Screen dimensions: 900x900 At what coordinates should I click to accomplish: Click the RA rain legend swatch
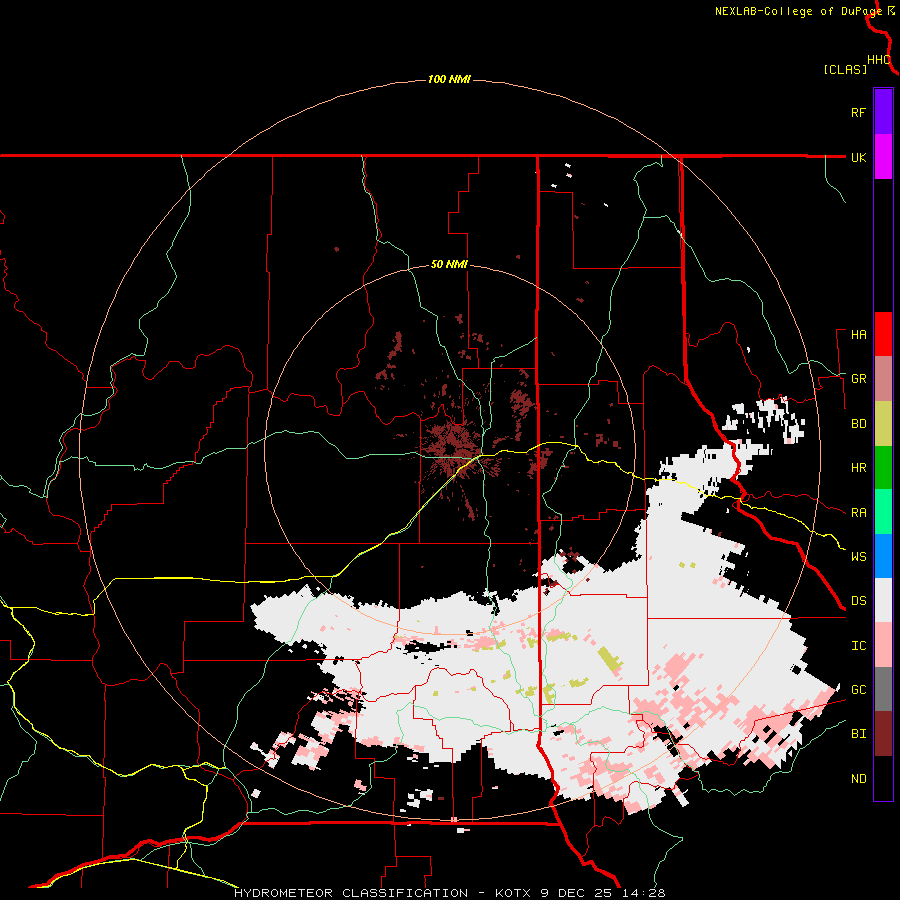click(x=883, y=512)
